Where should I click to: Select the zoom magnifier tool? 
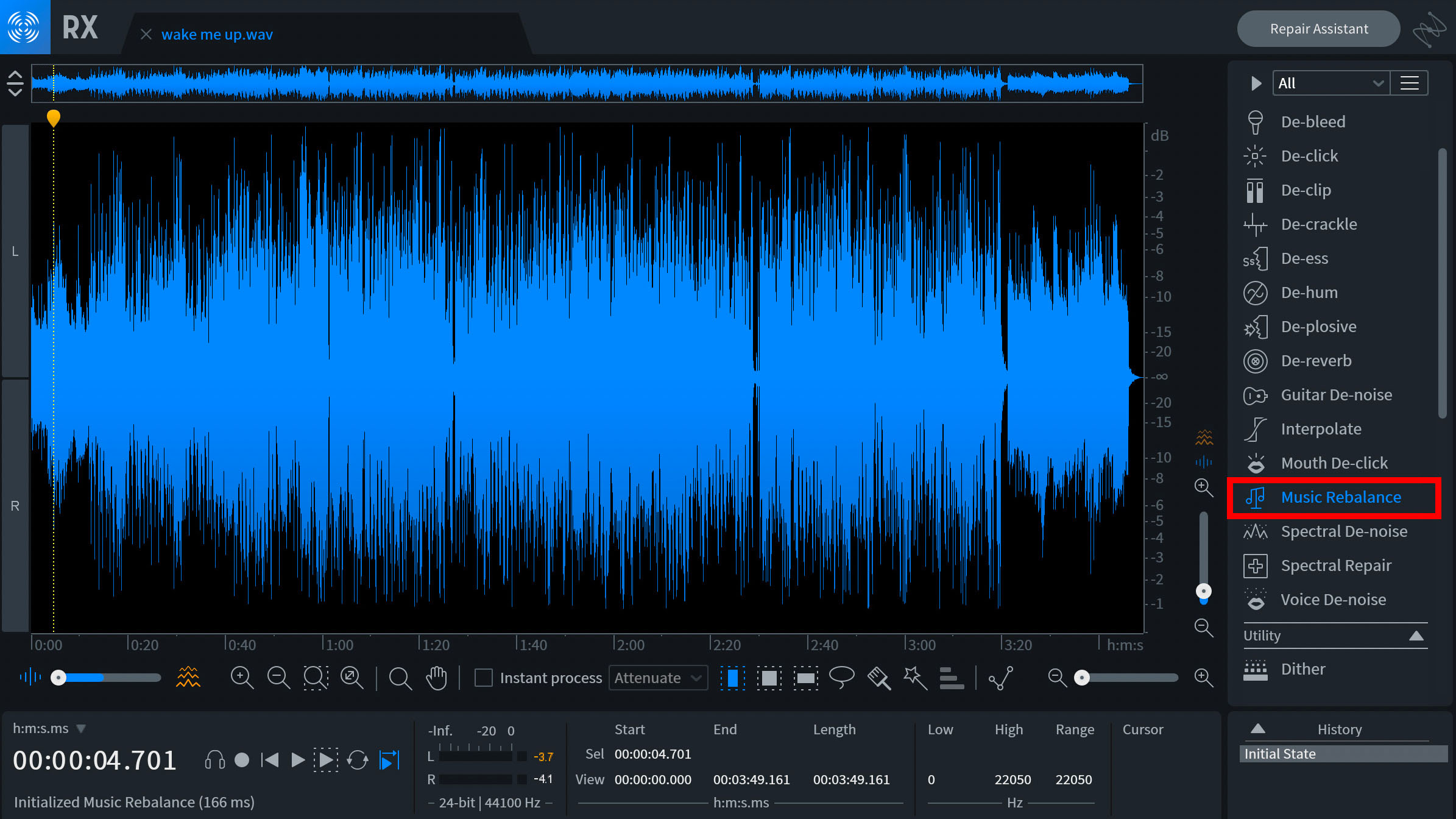click(400, 678)
